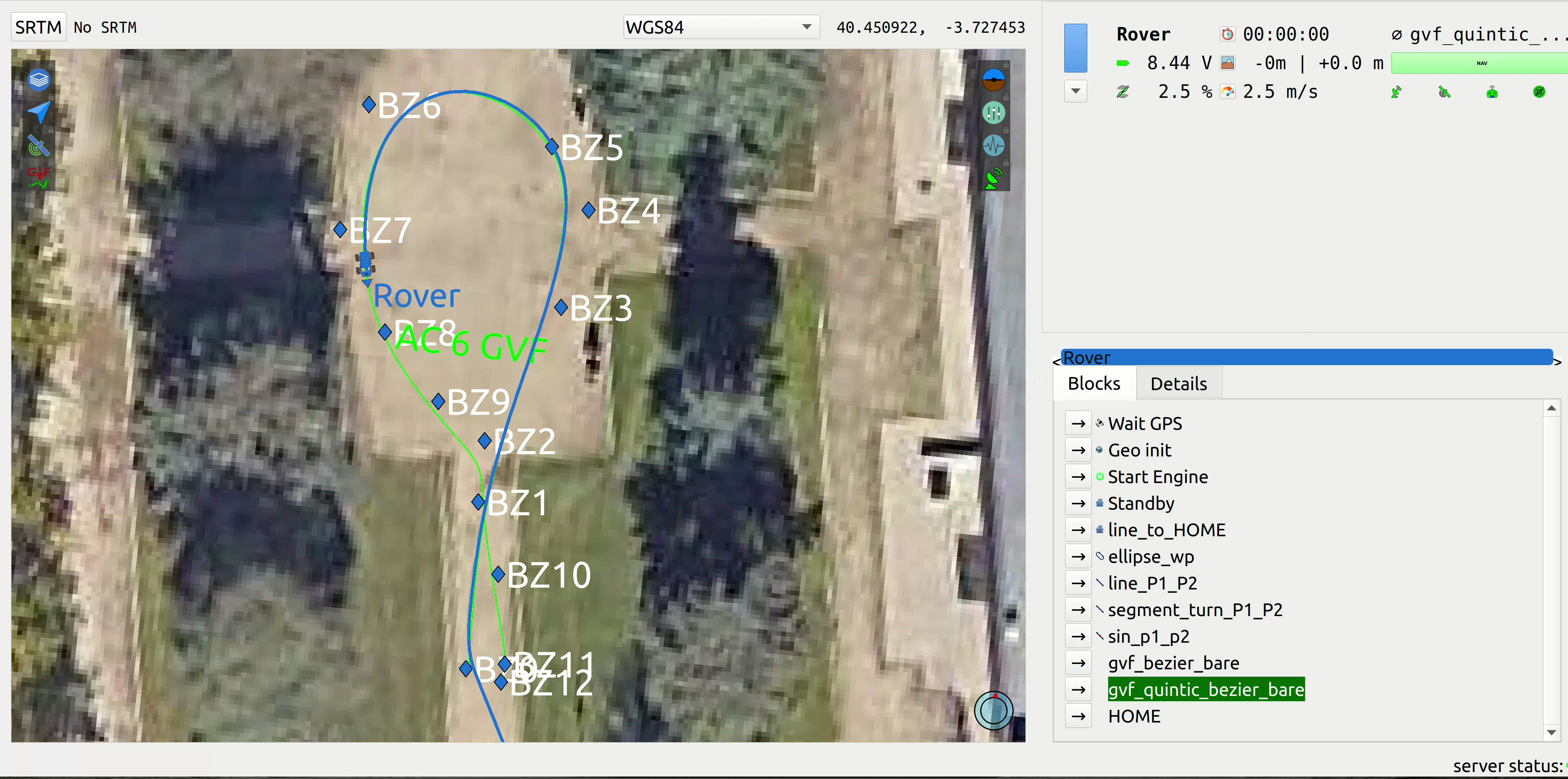Click the GVF vector field icon
This screenshot has height=779, width=1568.
38,177
